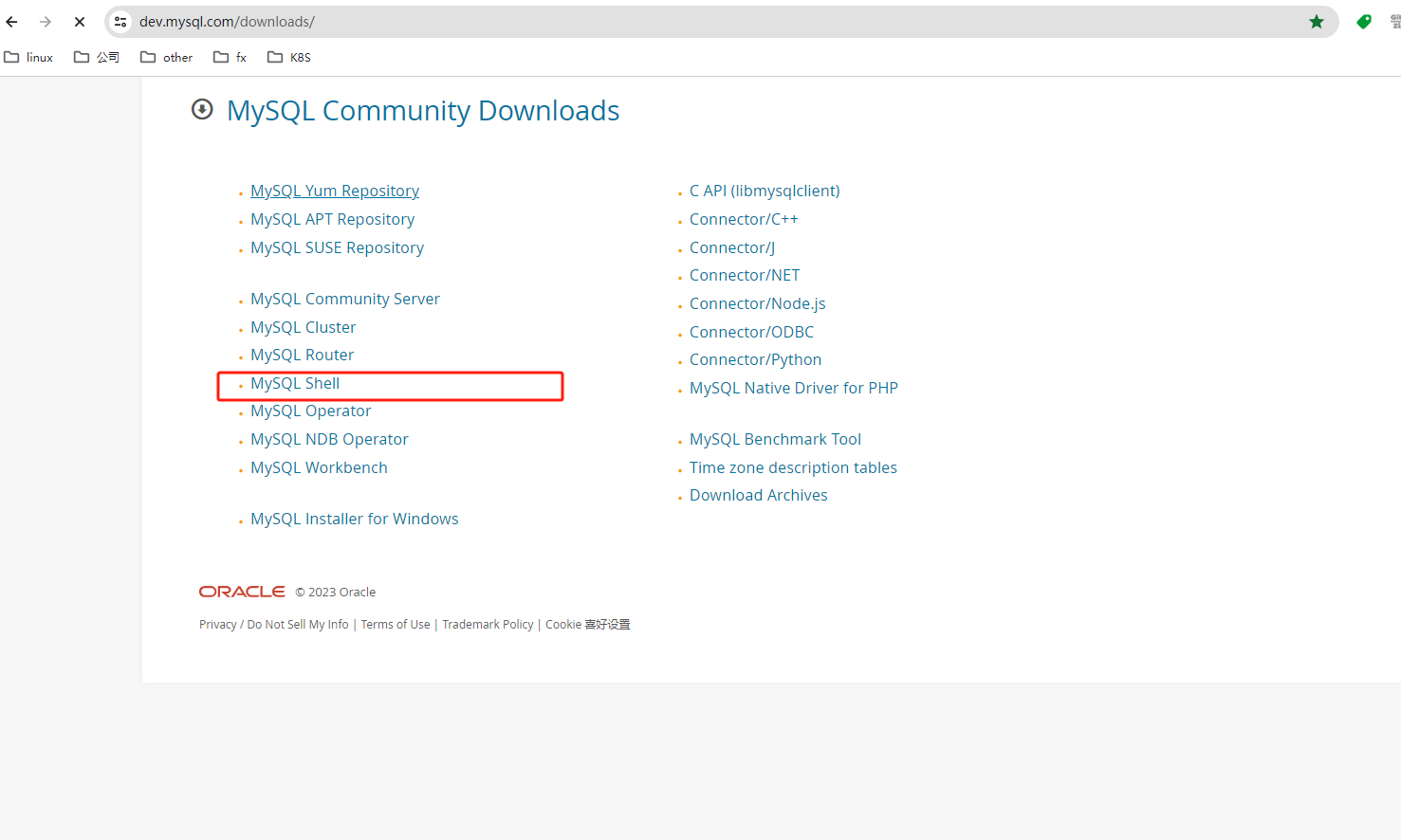Open the fx bookmarks folder
The height and width of the screenshot is (840, 1401).
click(229, 57)
